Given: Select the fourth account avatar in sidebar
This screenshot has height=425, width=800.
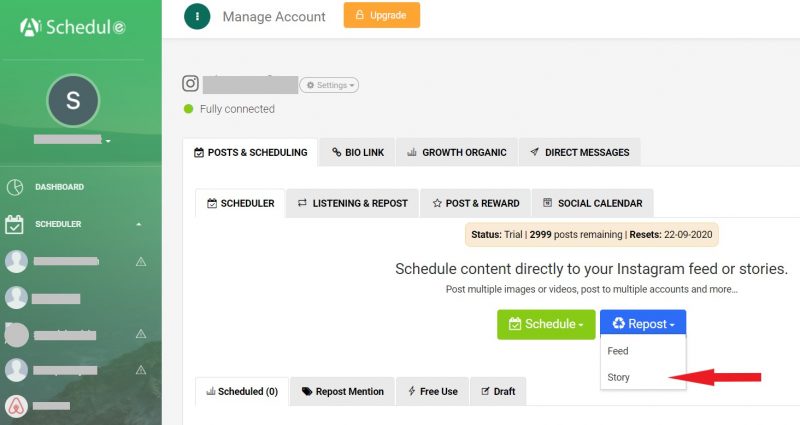Looking at the screenshot, I should pos(16,370).
